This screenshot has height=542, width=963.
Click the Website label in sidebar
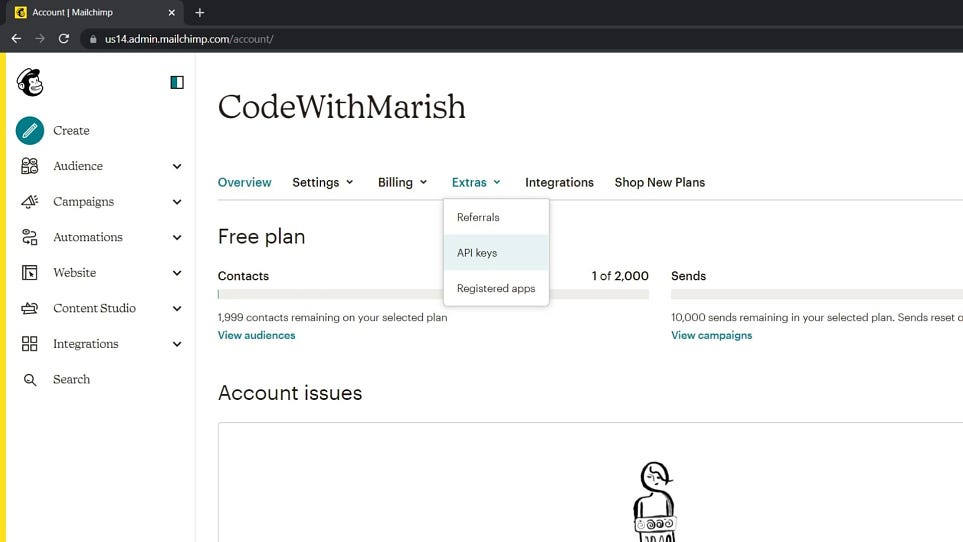(74, 273)
